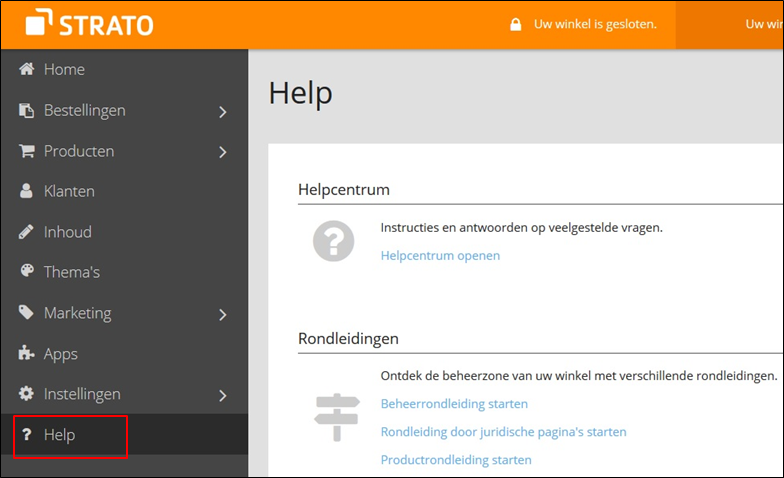Image resolution: width=784 pixels, height=478 pixels.
Task: Click the large question mark Helpcentrum icon
Action: coord(334,241)
